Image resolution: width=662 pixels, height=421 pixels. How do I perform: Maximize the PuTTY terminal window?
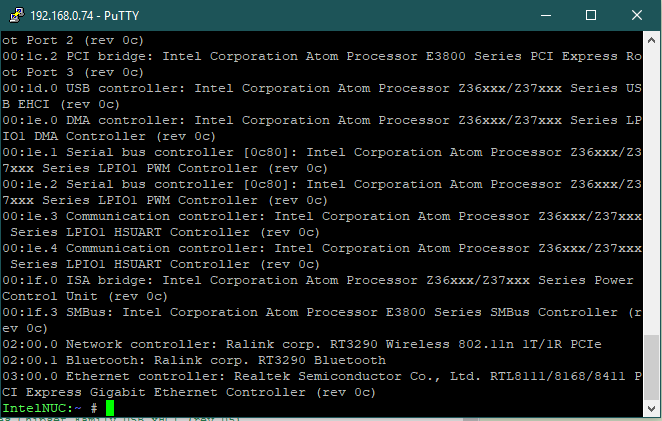click(591, 16)
